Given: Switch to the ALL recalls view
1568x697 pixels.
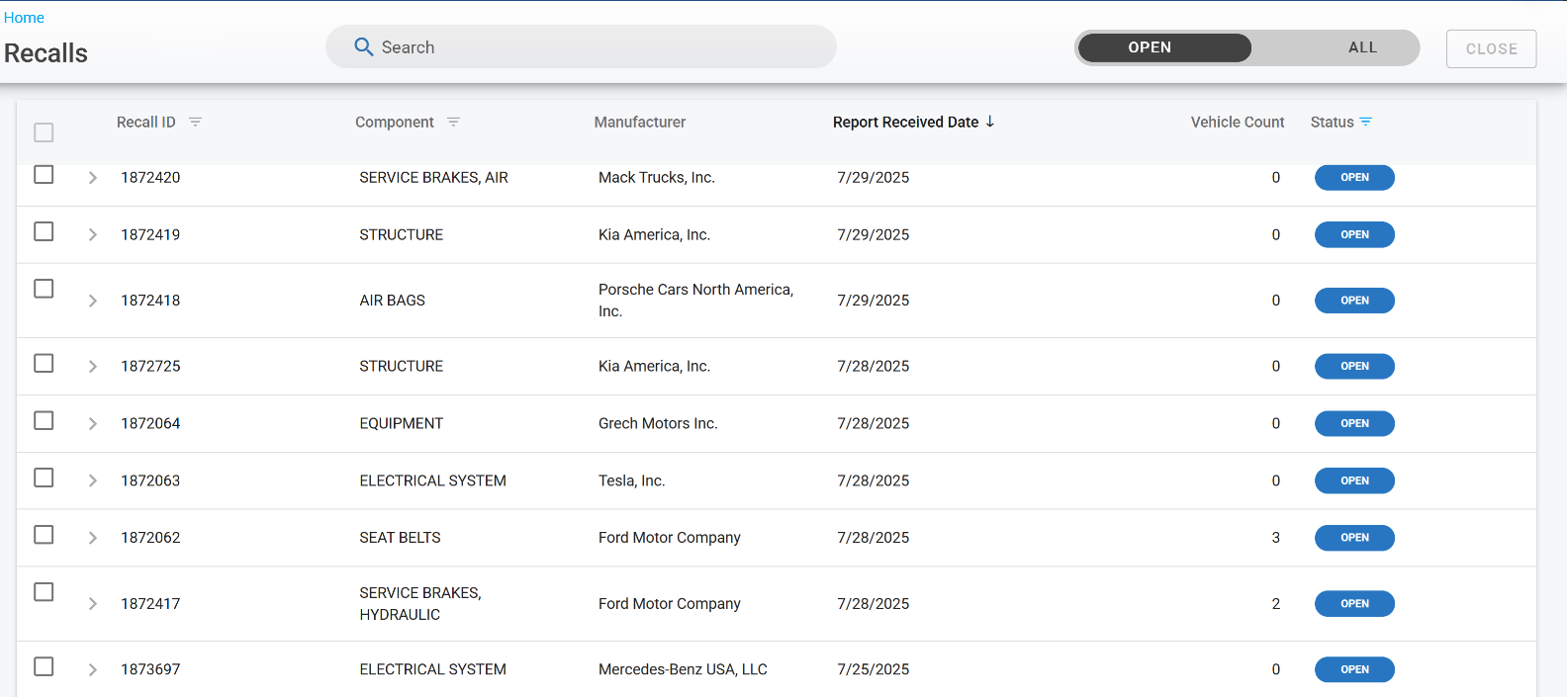Looking at the screenshot, I should click(1361, 47).
